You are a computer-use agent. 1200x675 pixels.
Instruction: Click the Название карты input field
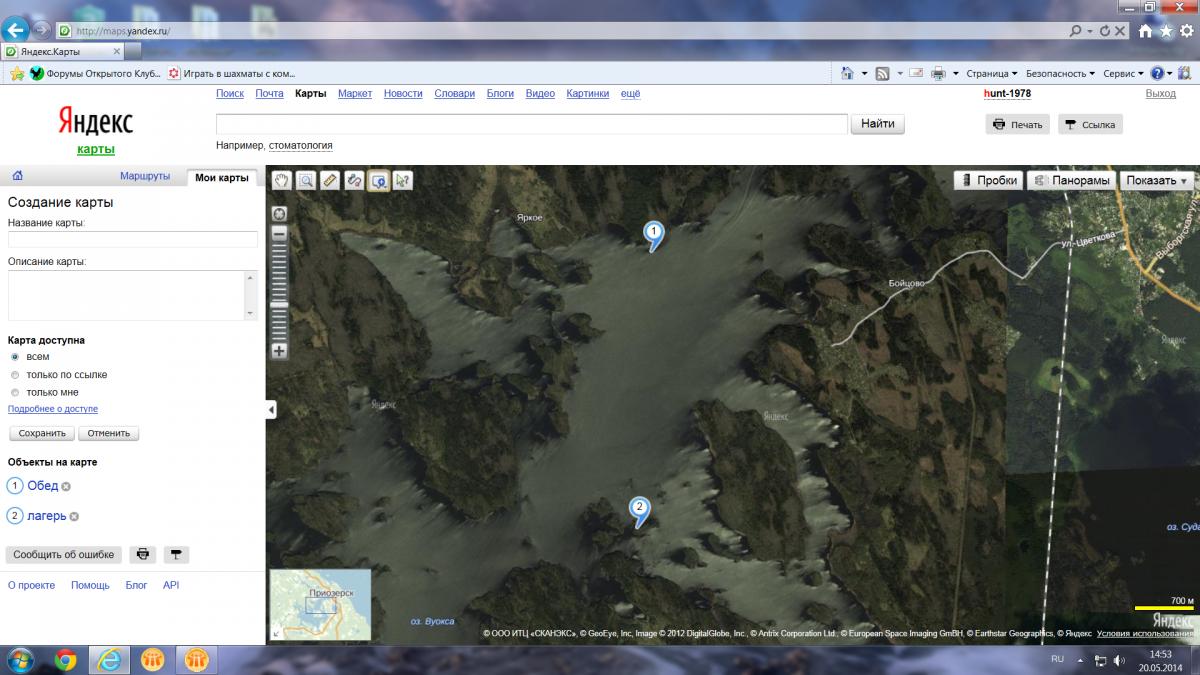(132, 240)
